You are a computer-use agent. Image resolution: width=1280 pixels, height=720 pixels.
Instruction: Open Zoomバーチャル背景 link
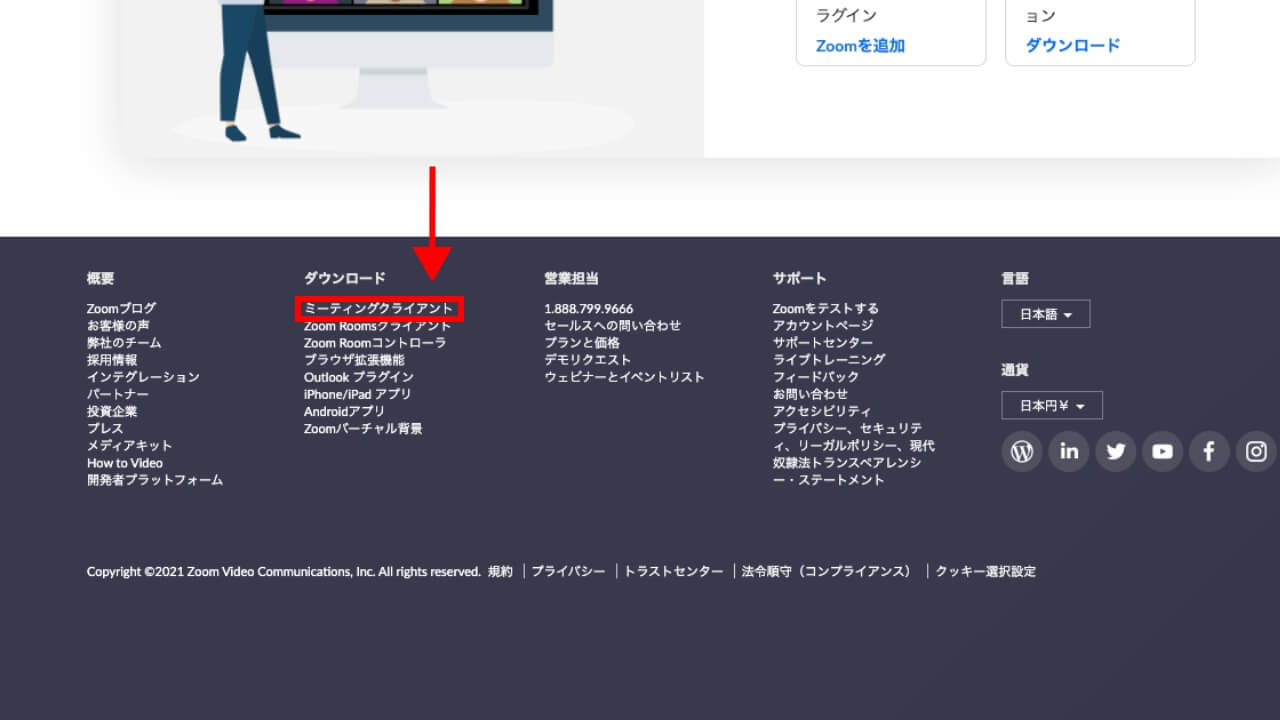[363, 428]
